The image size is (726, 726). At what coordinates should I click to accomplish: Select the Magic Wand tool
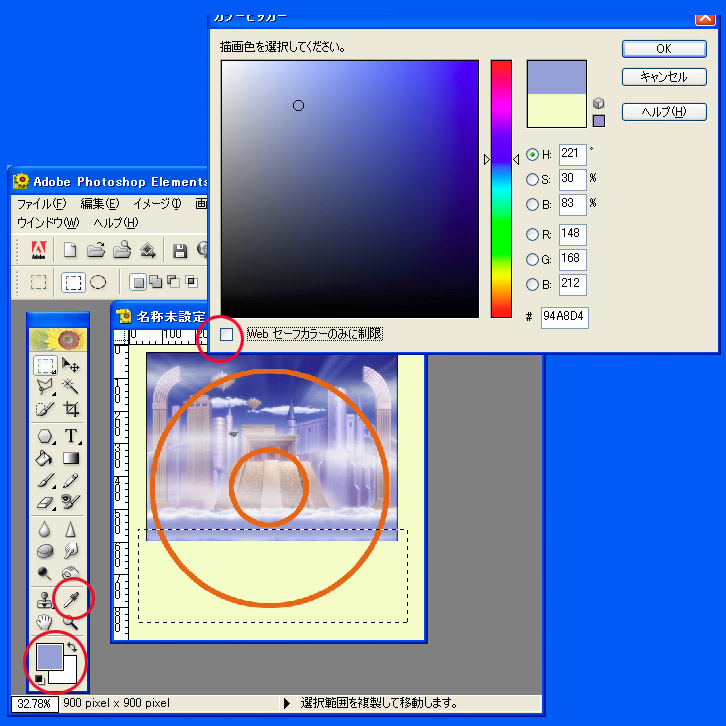pos(70,386)
